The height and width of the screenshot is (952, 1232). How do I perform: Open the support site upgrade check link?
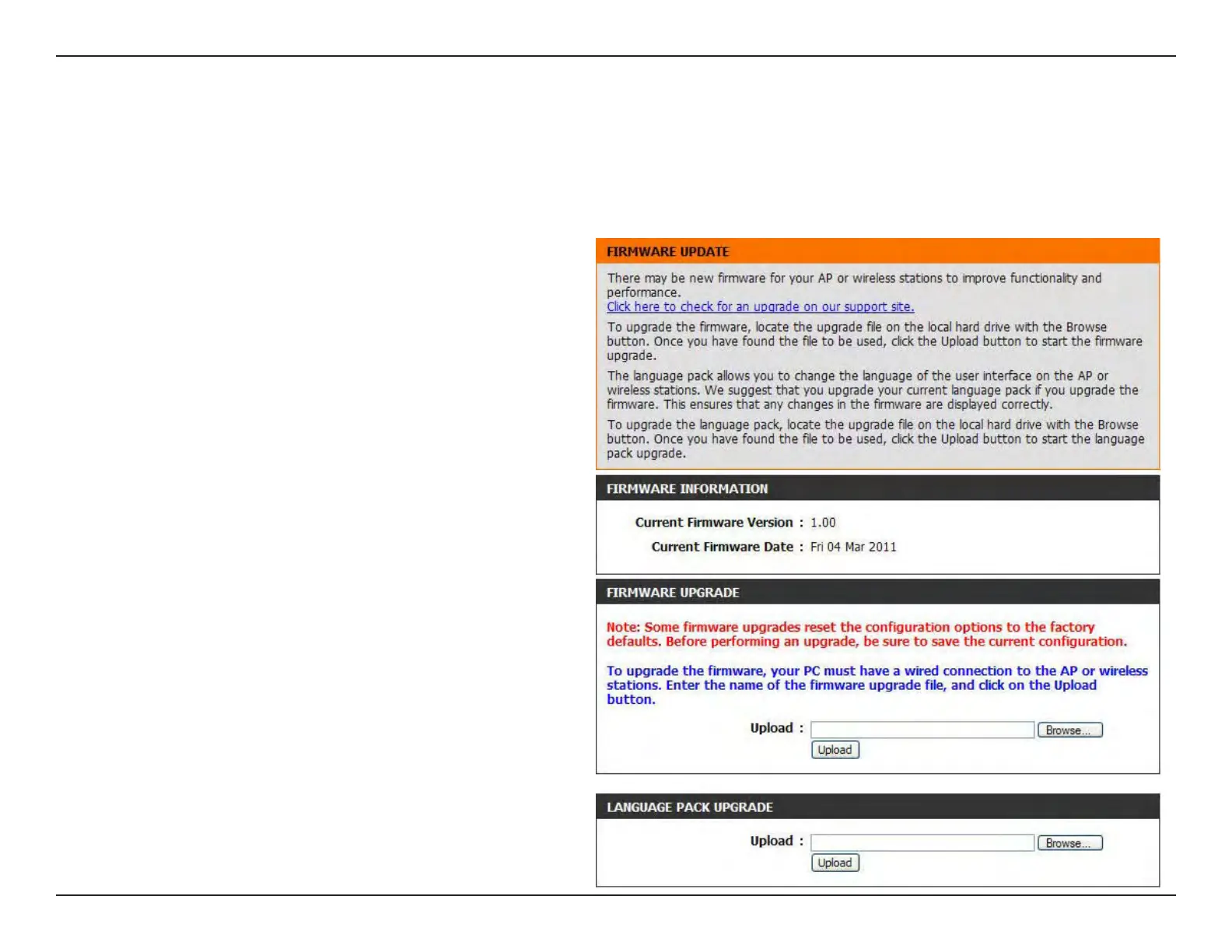[x=760, y=307]
